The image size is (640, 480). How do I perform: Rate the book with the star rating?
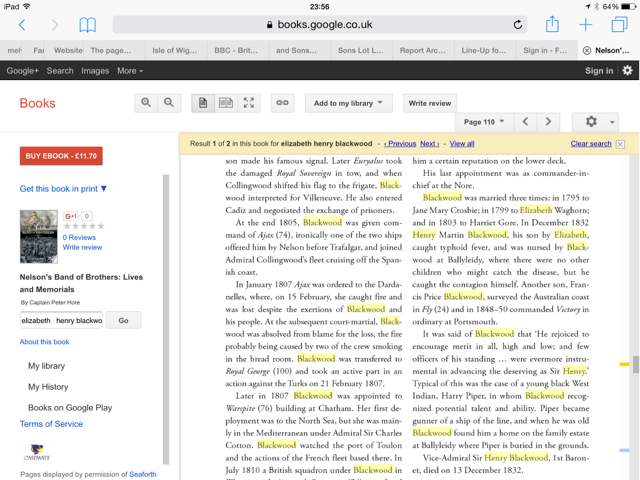(x=84, y=226)
